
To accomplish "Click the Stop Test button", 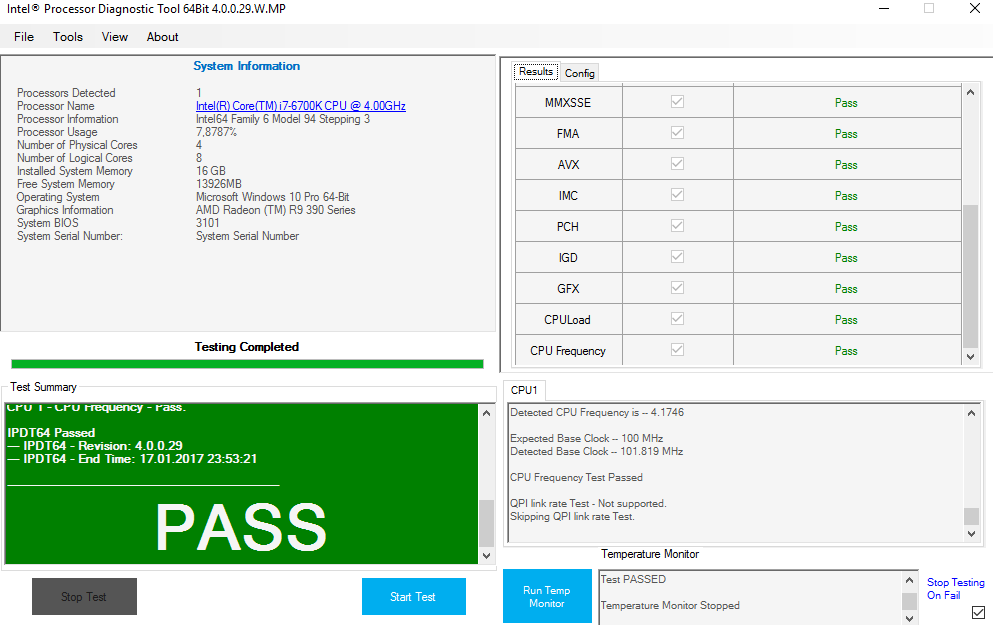I will pos(84,597).
